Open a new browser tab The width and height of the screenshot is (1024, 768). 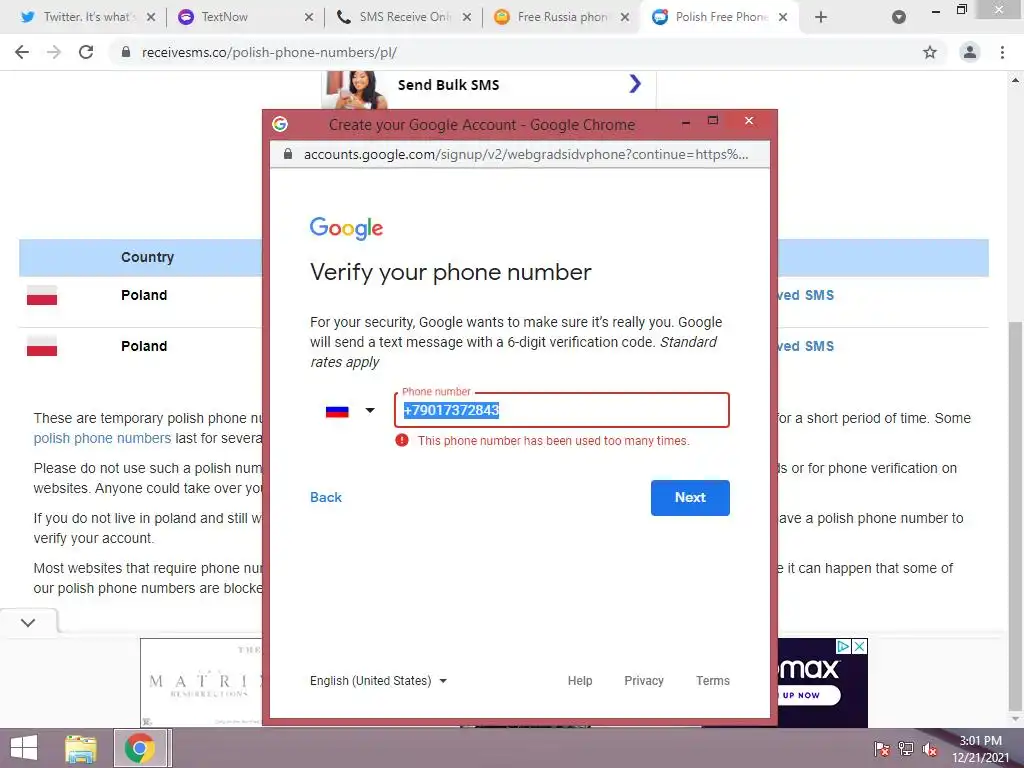pos(821,17)
